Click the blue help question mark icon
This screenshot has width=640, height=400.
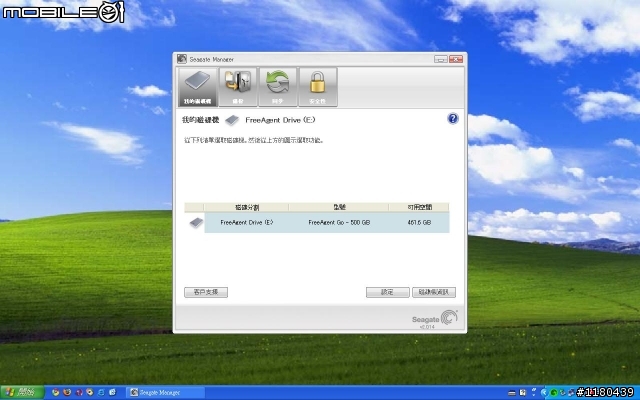click(x=453, y=119)
